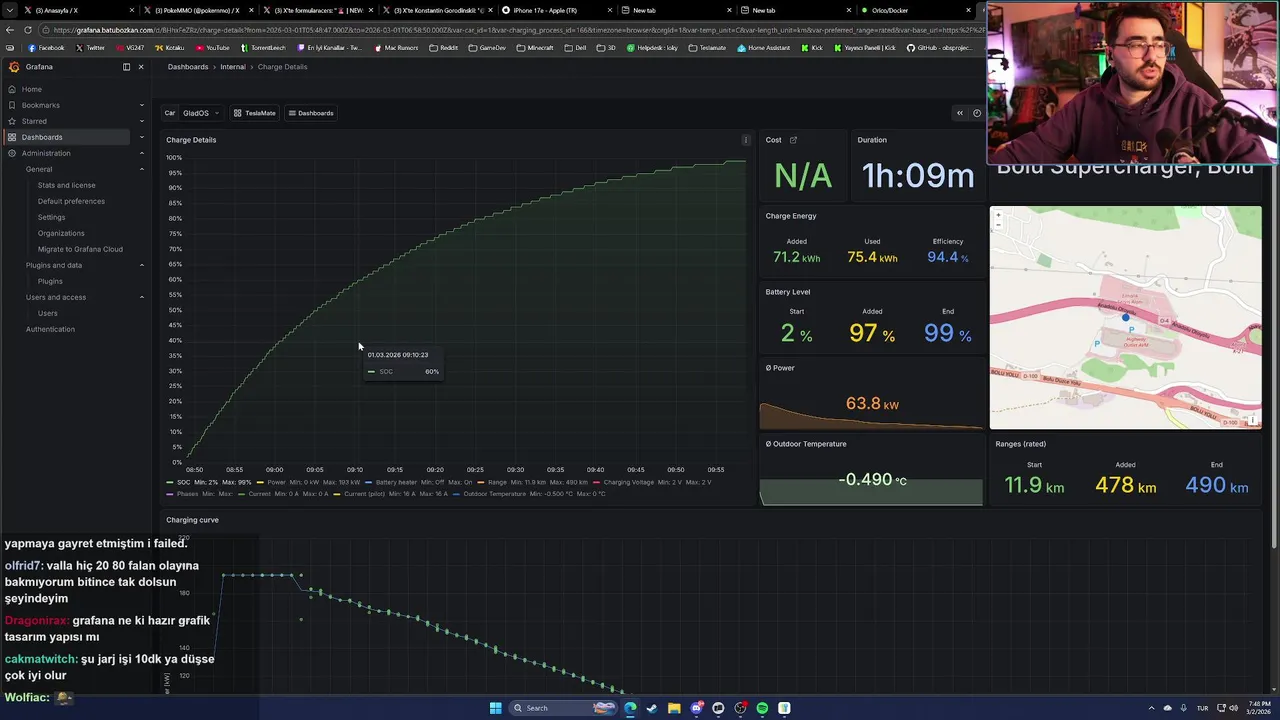Close the Grafana sidebar menu with the X
1280x720 pixels.
[x=141, y=67]
